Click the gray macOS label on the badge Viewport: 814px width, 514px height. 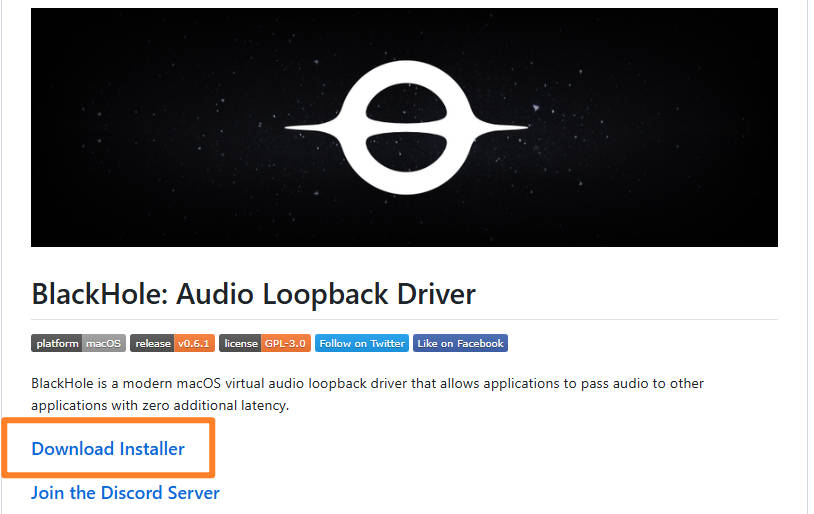pyautogui.click(x=103, y=343)
